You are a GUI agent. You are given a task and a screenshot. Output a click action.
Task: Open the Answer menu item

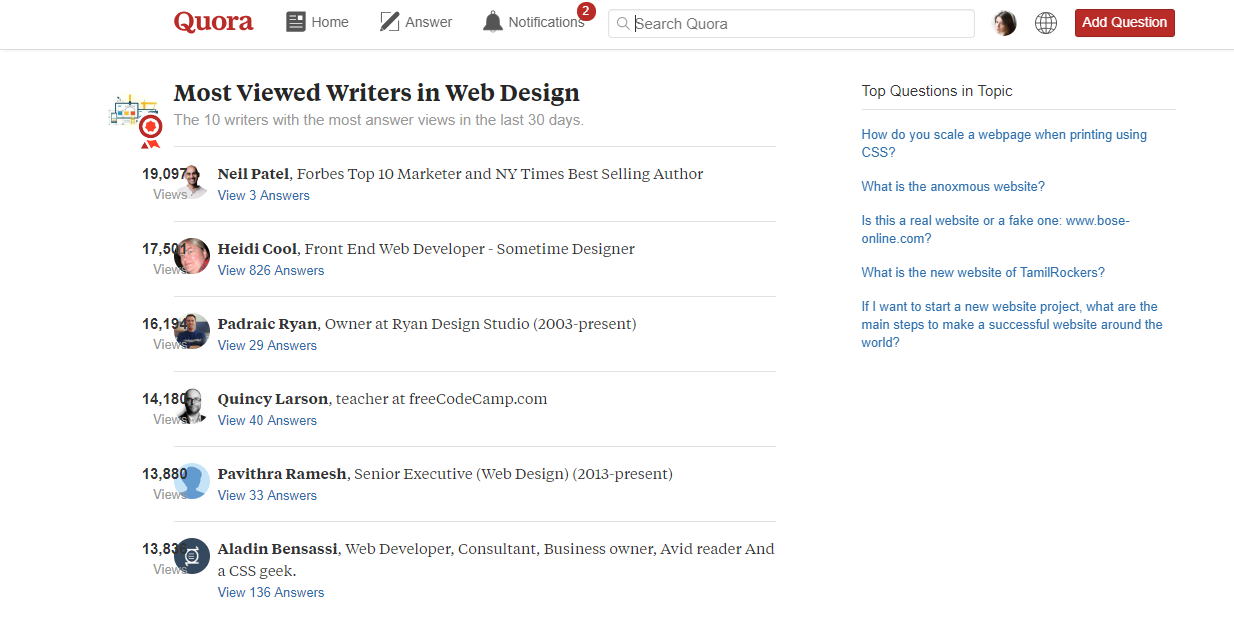429,22
